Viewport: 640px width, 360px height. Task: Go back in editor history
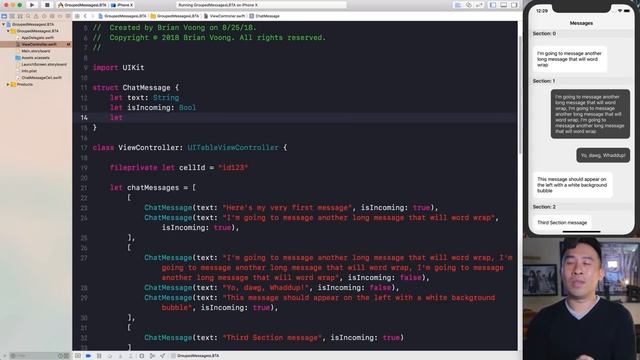pos(85,16)
